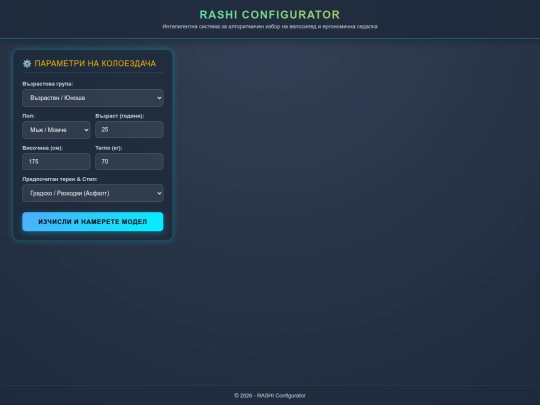Select the Тегло (кг) input field
The width and height of the screenshot is (540, 405).
click(x=129, y=162)
